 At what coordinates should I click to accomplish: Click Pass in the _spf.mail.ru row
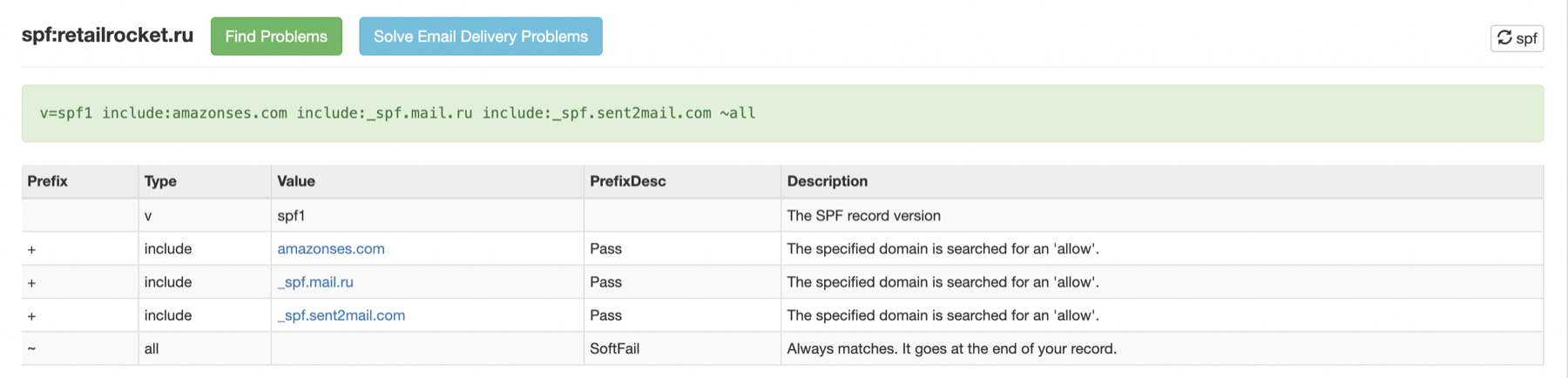(x=606, y=282)
